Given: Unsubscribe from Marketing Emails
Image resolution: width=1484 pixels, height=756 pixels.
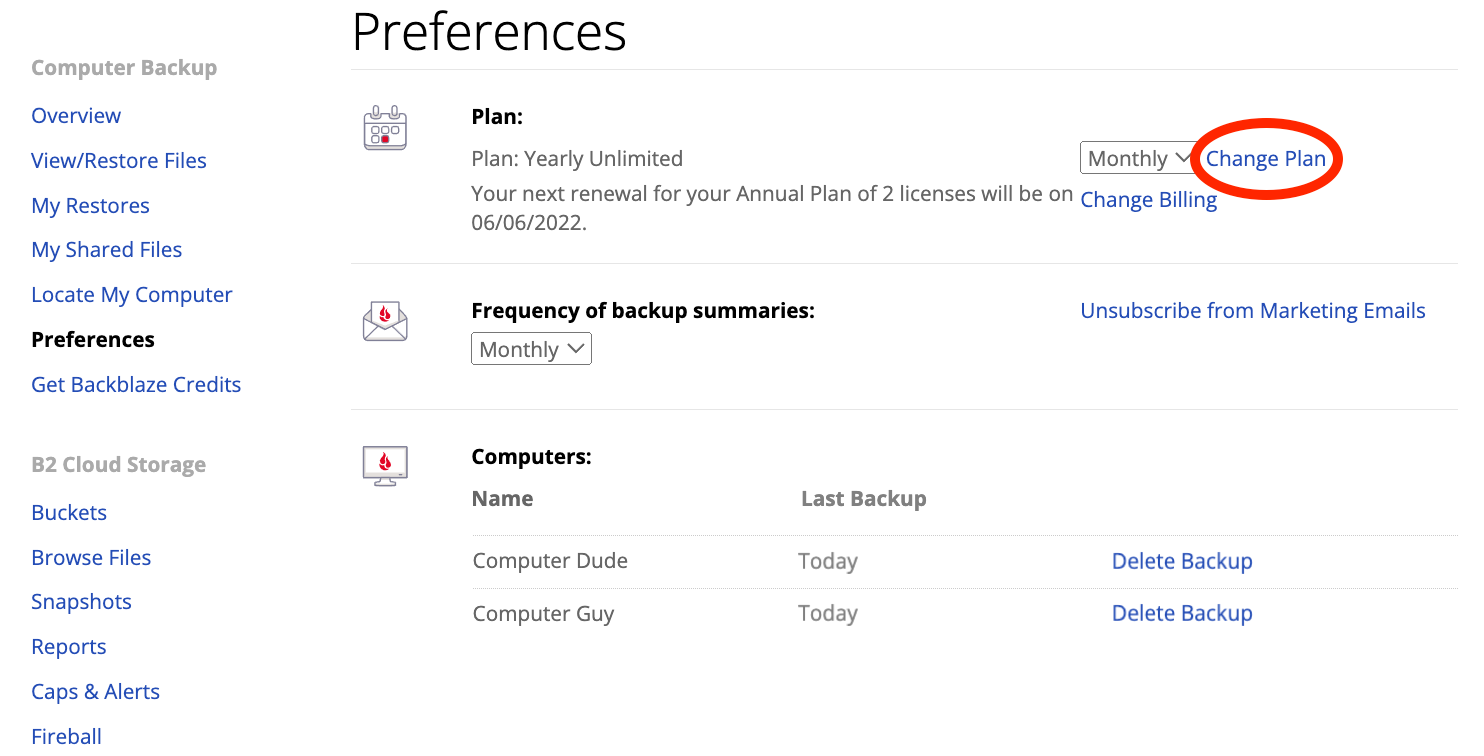Looking at the screenshot, I should [1253, 310].
